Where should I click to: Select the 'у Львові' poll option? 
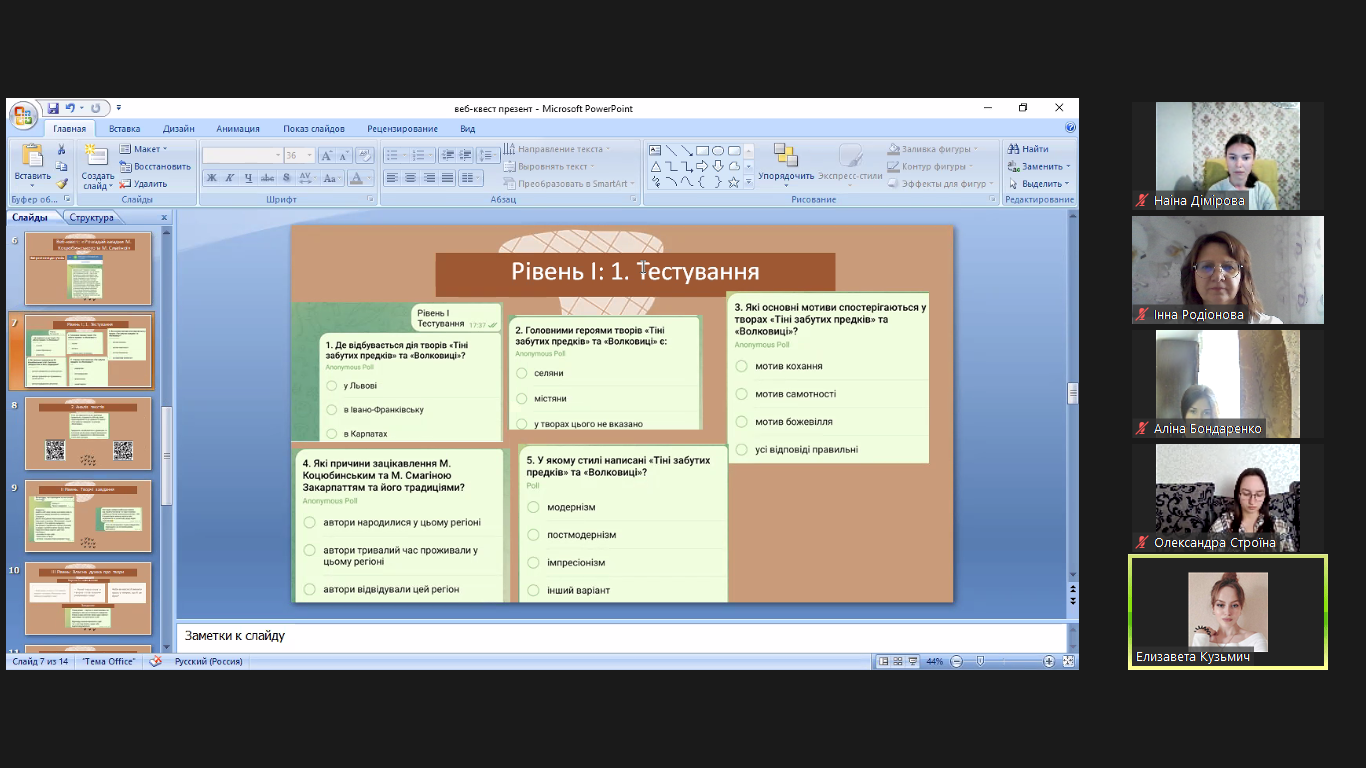point(332,386)
